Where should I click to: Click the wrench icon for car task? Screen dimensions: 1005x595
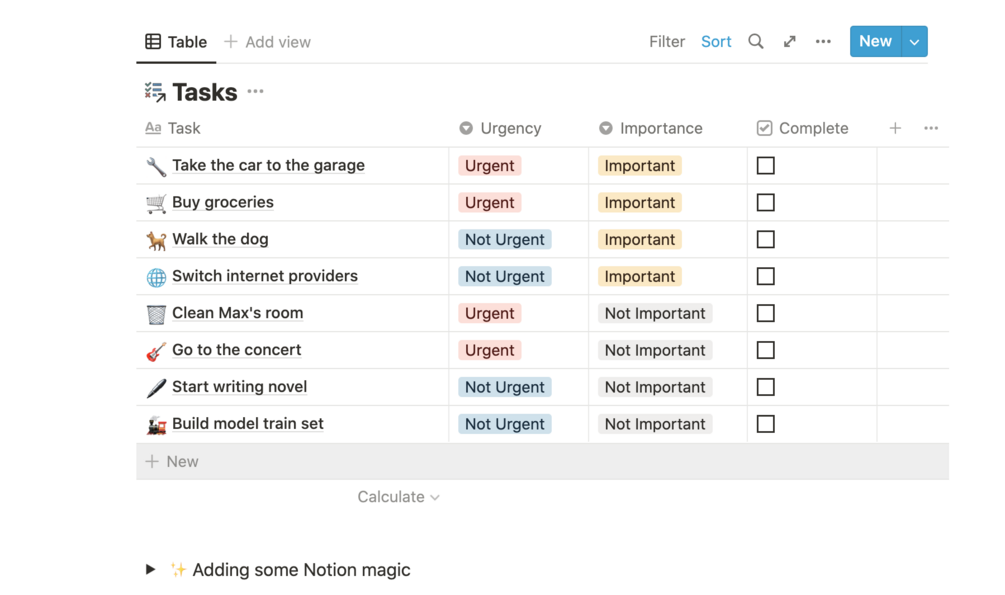[156, 166]
